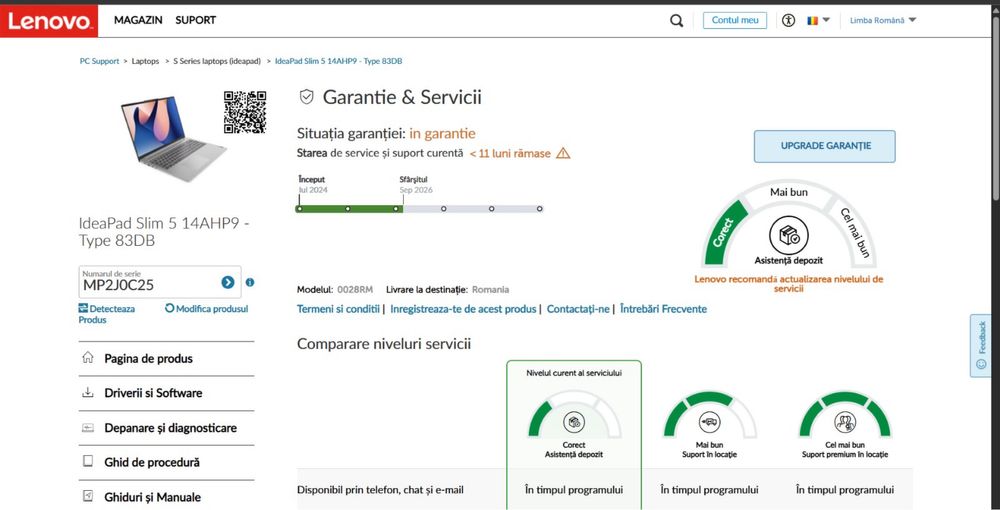
Task: Click the Început marker on warranty timeline
Action: 299,208
